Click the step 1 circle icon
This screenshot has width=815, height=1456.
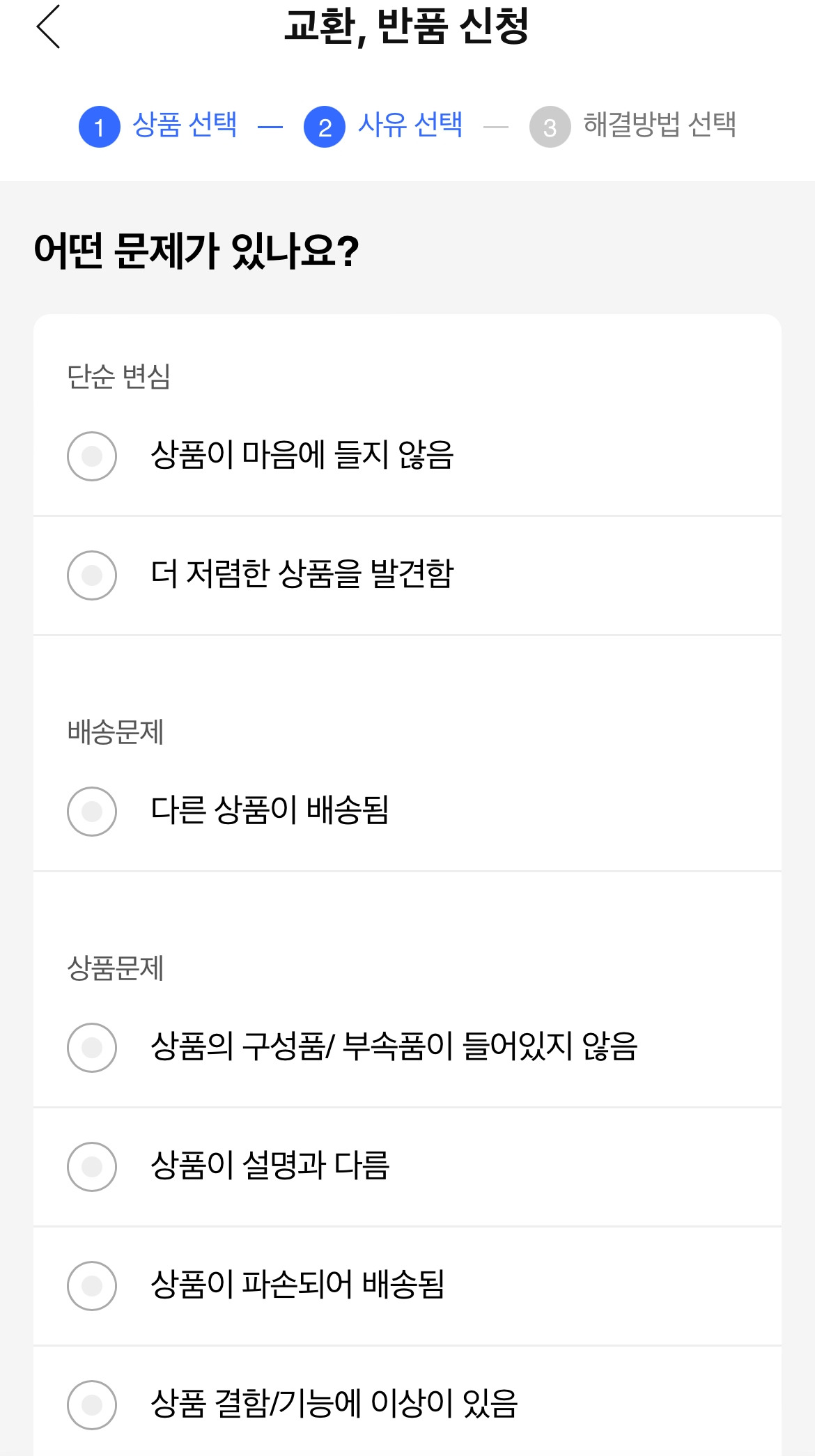click(100, 127)
